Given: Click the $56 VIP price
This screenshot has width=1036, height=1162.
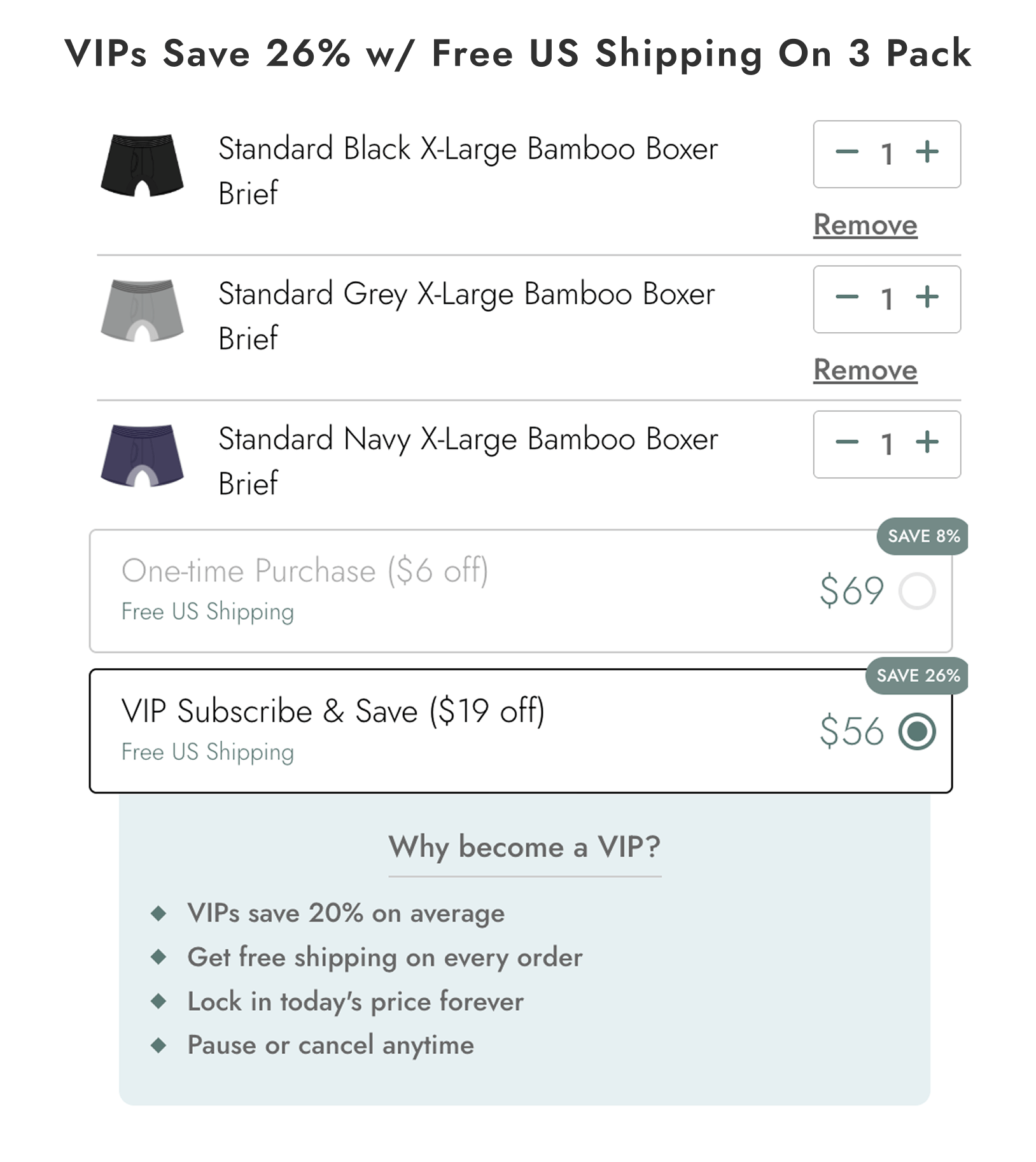Looking at the screenshot, I should click(x=852, y=732).
